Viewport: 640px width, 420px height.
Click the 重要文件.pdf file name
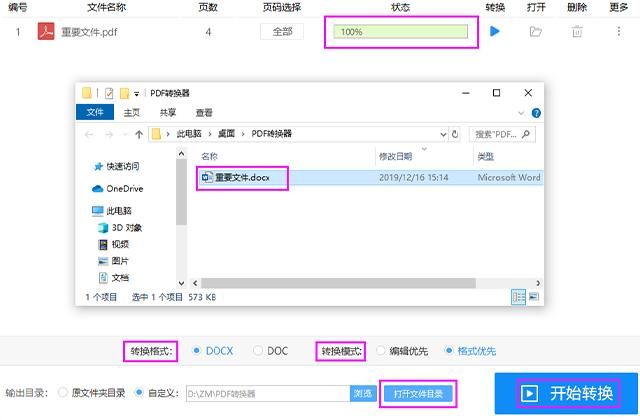[89, 31]
